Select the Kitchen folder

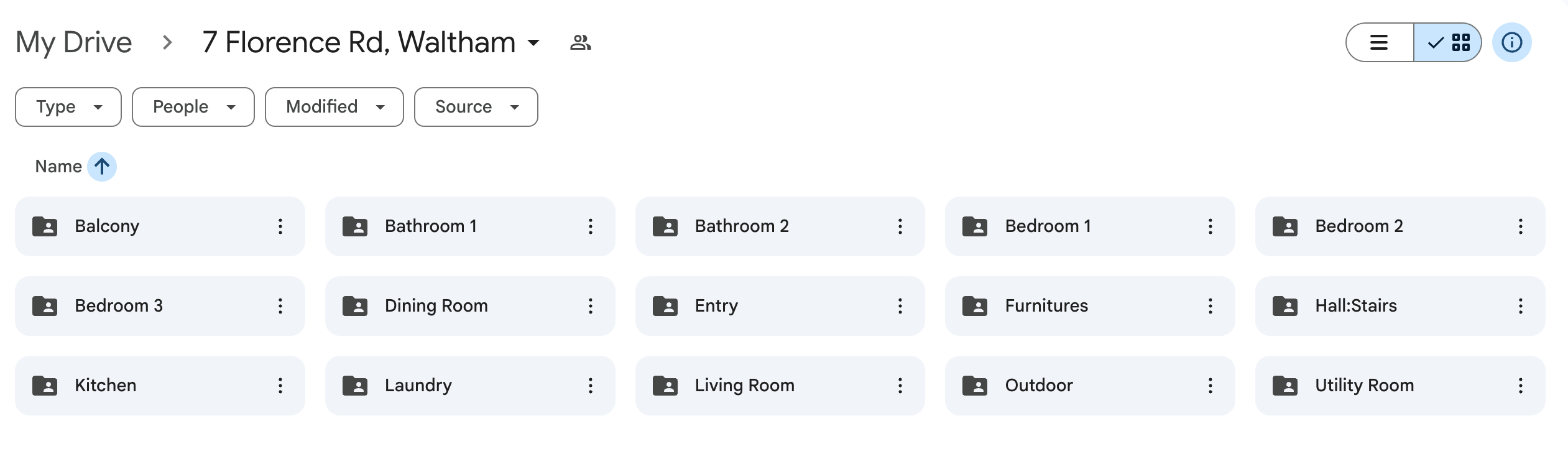point(149,386)
